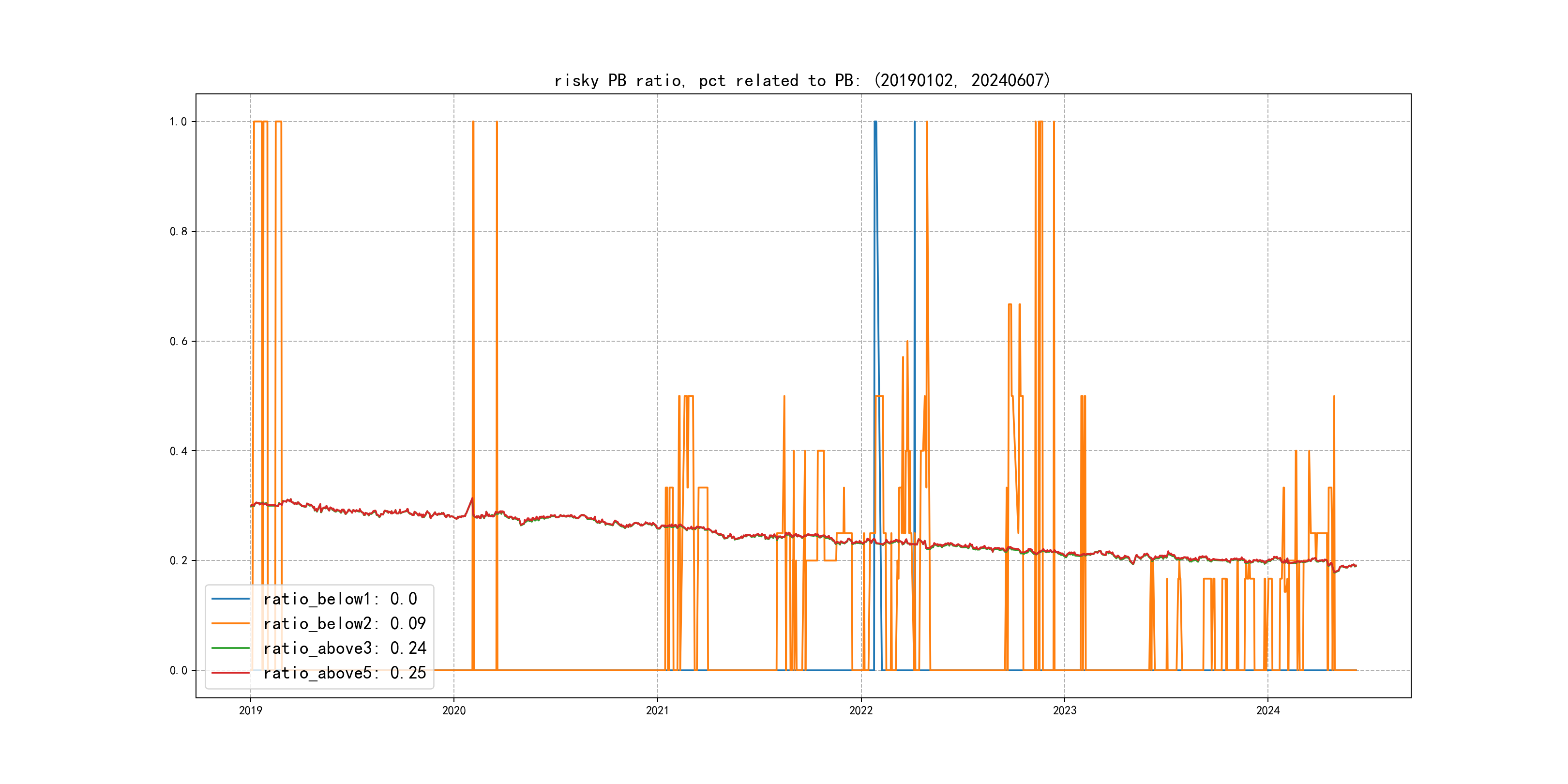Select the 'ratio_below2: 0.09' legend label
The height and width of the screenshot is (784, 1568).
tap(344, 623)
